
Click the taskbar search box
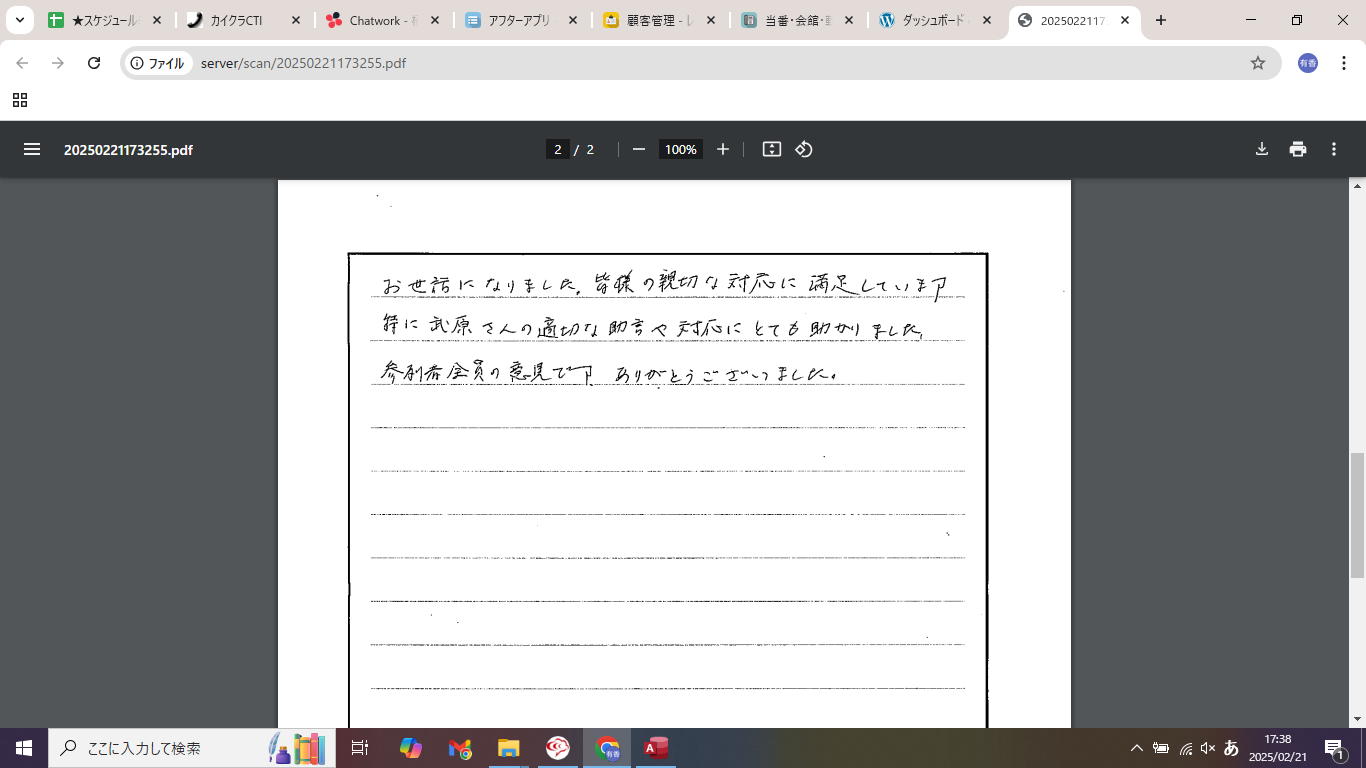(x=190, y=748)
